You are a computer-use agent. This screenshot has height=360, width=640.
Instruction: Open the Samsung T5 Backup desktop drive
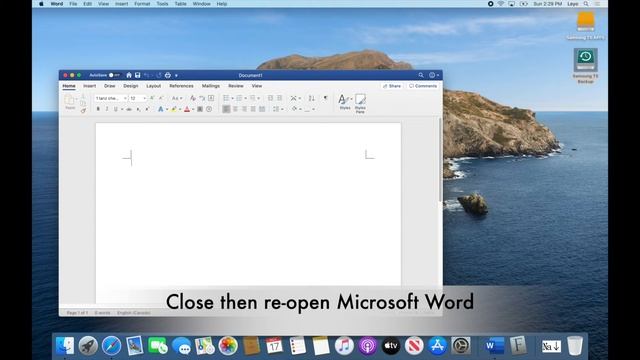[585, 66]
